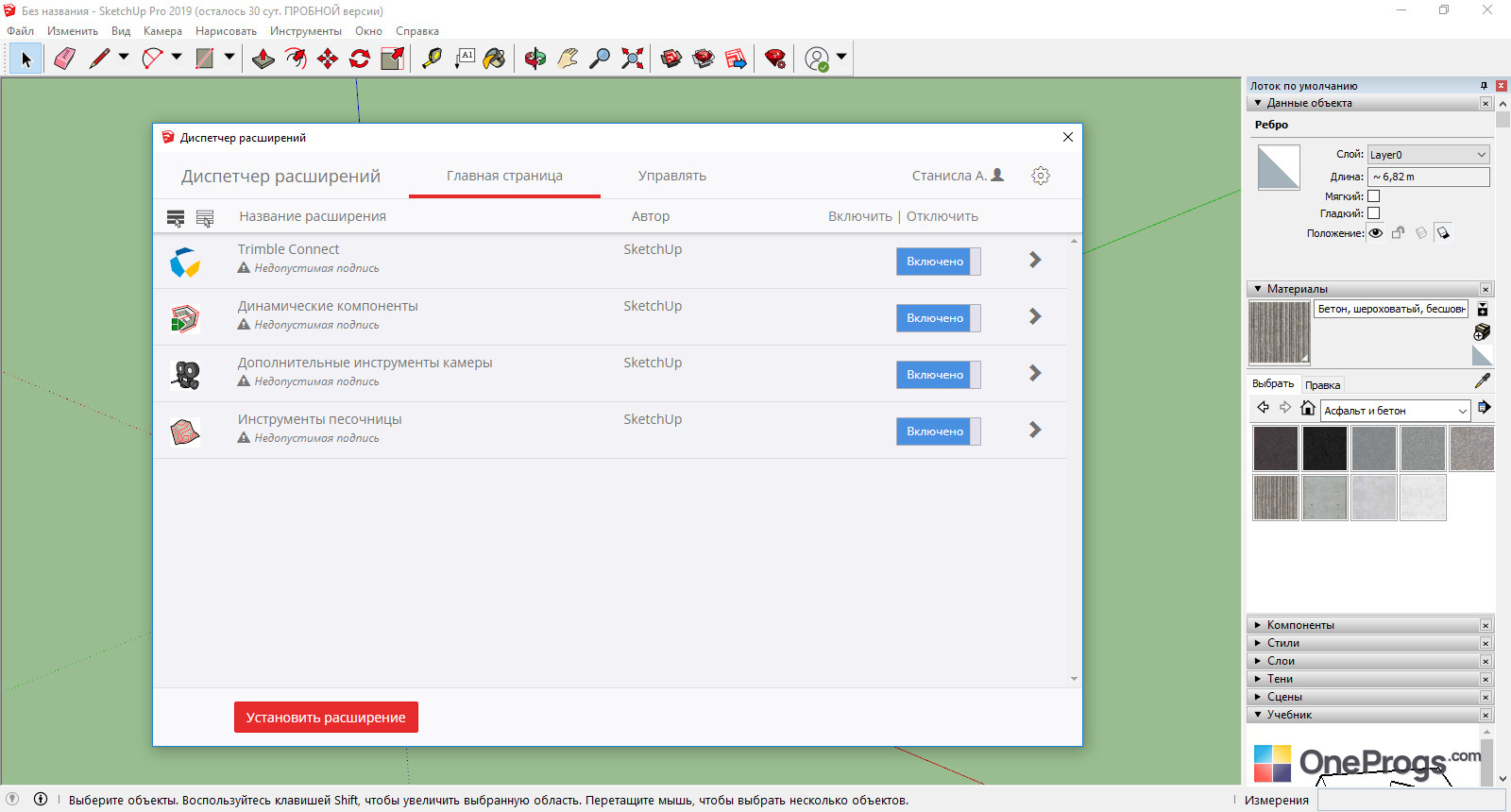Screen dimensions: 1511x812
Task: Toggle the Гладкий (smooth) checkbox
Action: [1374, 213]
